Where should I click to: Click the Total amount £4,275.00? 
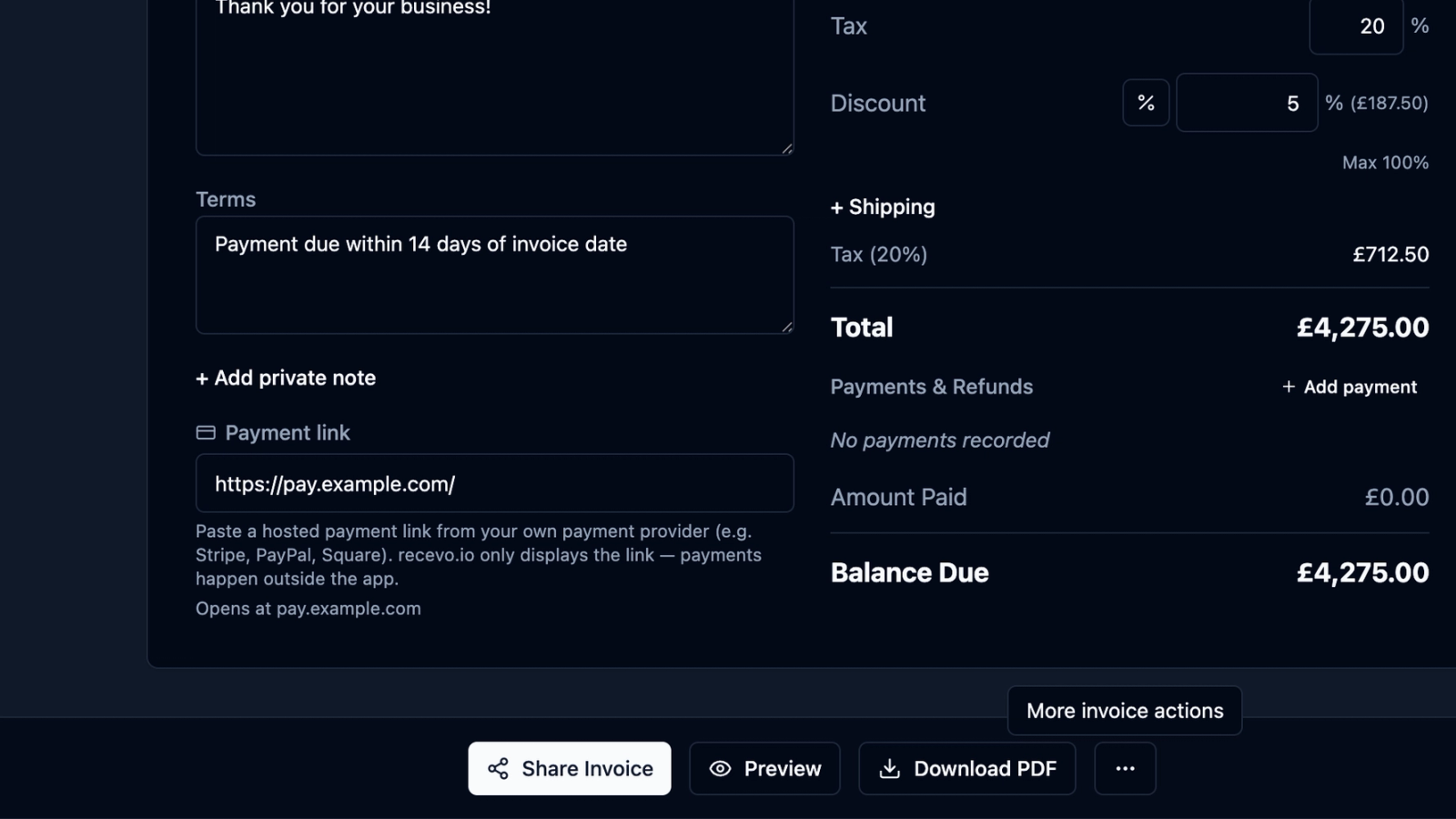click(1362, 328)
